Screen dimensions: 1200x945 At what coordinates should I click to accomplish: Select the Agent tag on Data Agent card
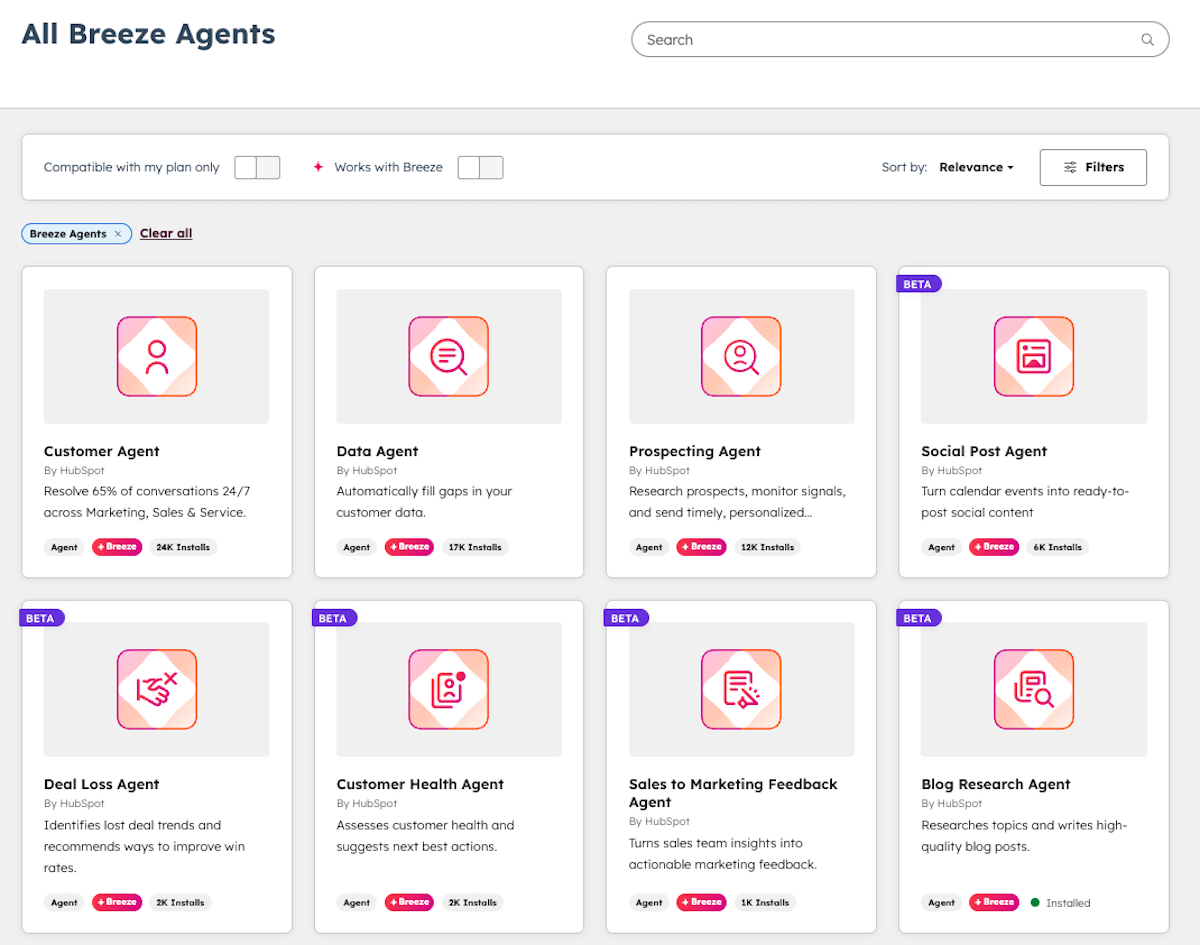pos(356,547)
